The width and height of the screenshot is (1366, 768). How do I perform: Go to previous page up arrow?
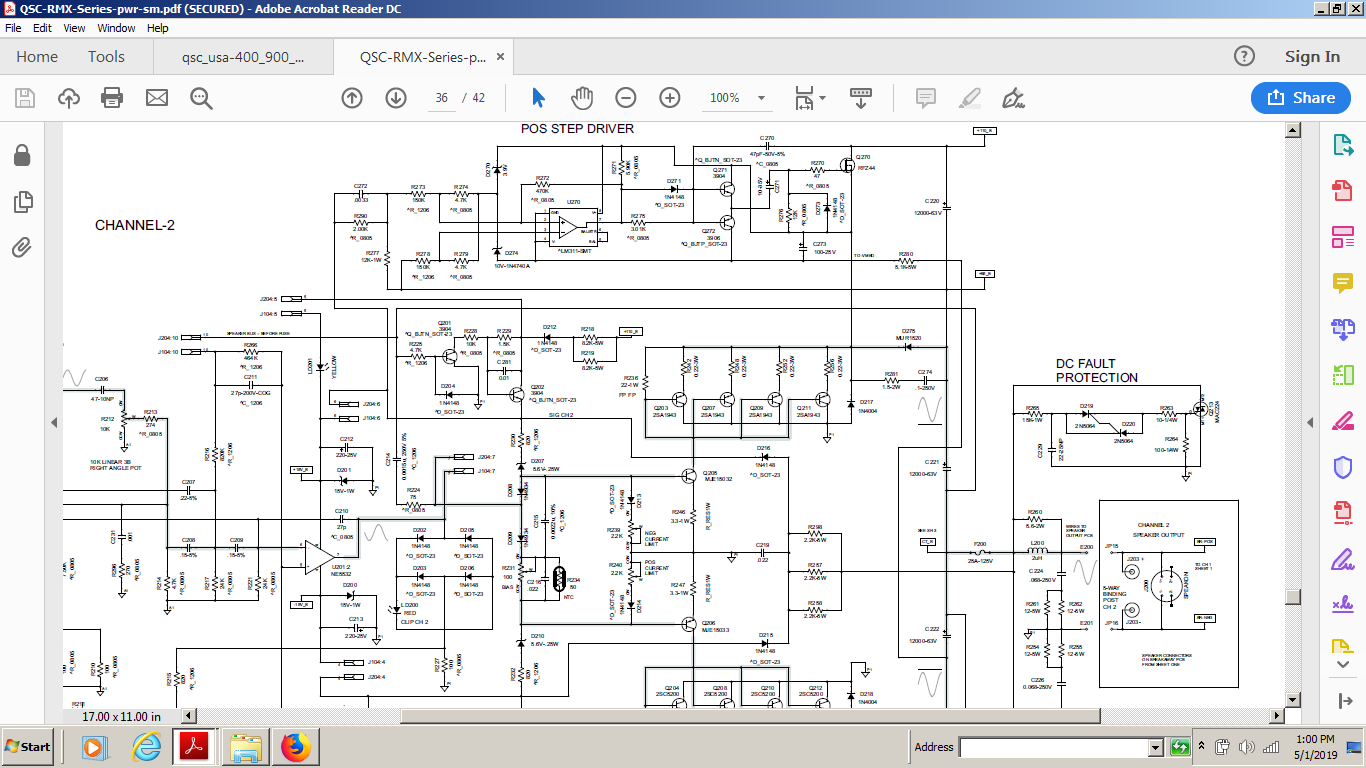pos(352,98)
